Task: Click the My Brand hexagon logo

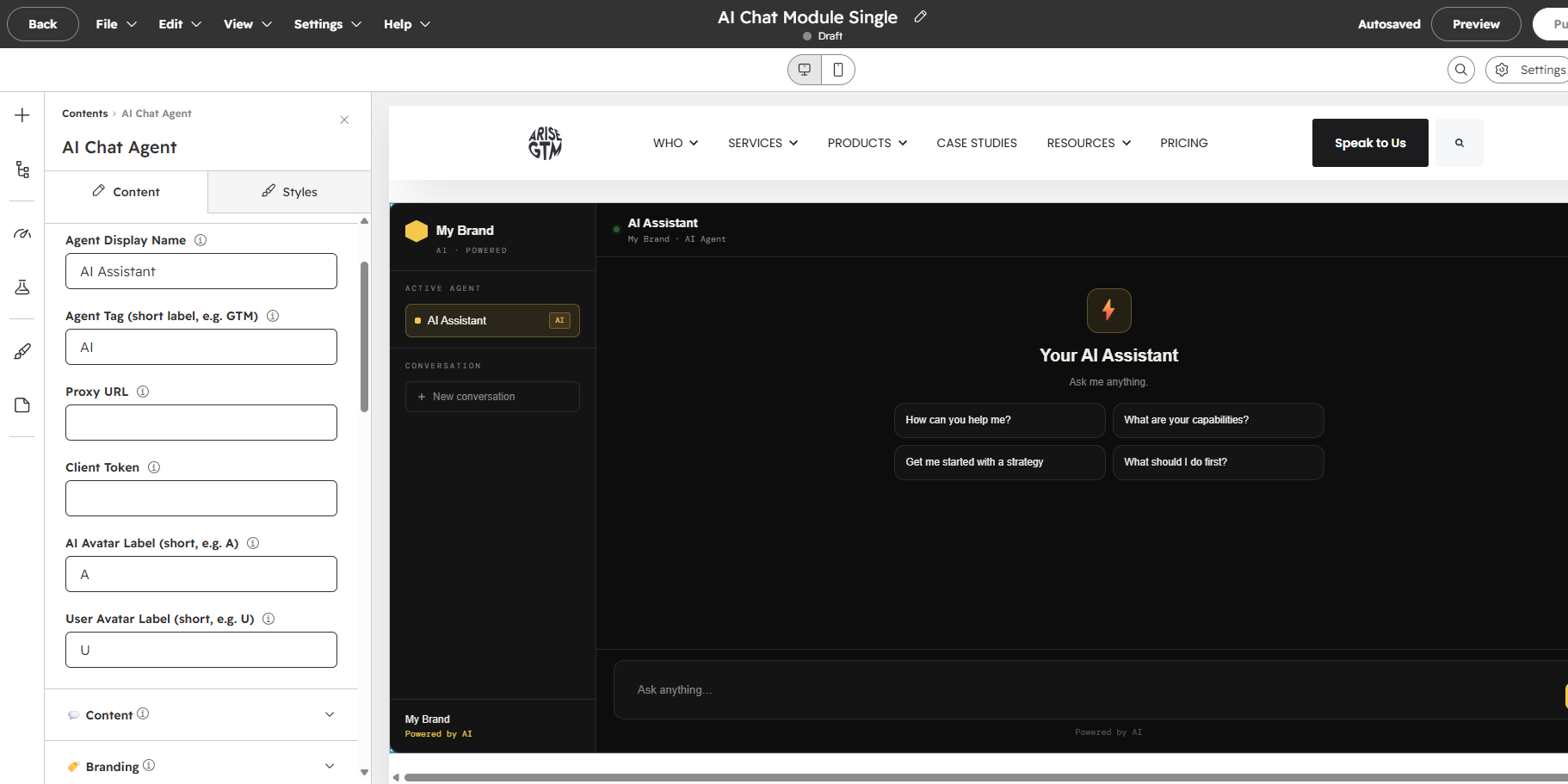Action: (417, 231)
